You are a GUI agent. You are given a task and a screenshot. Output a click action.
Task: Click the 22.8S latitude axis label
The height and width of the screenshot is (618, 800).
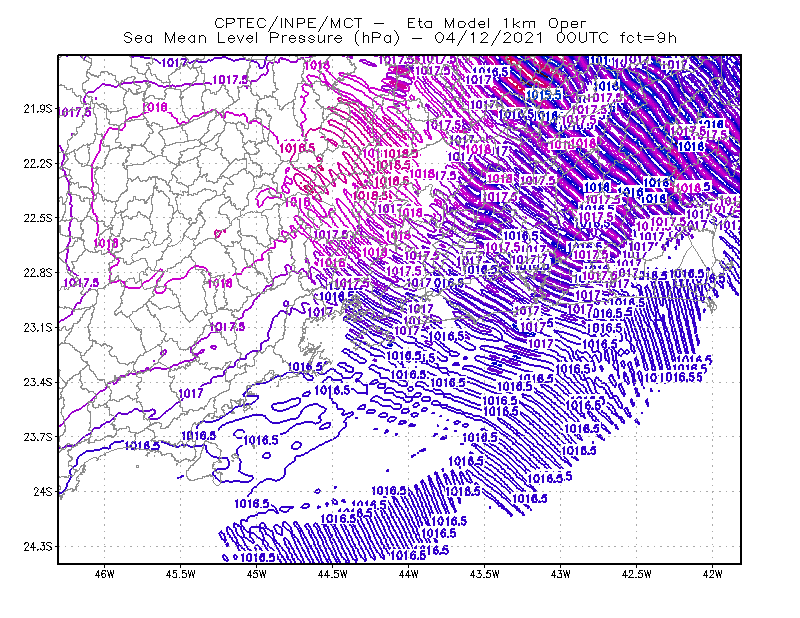click(38, 273)
